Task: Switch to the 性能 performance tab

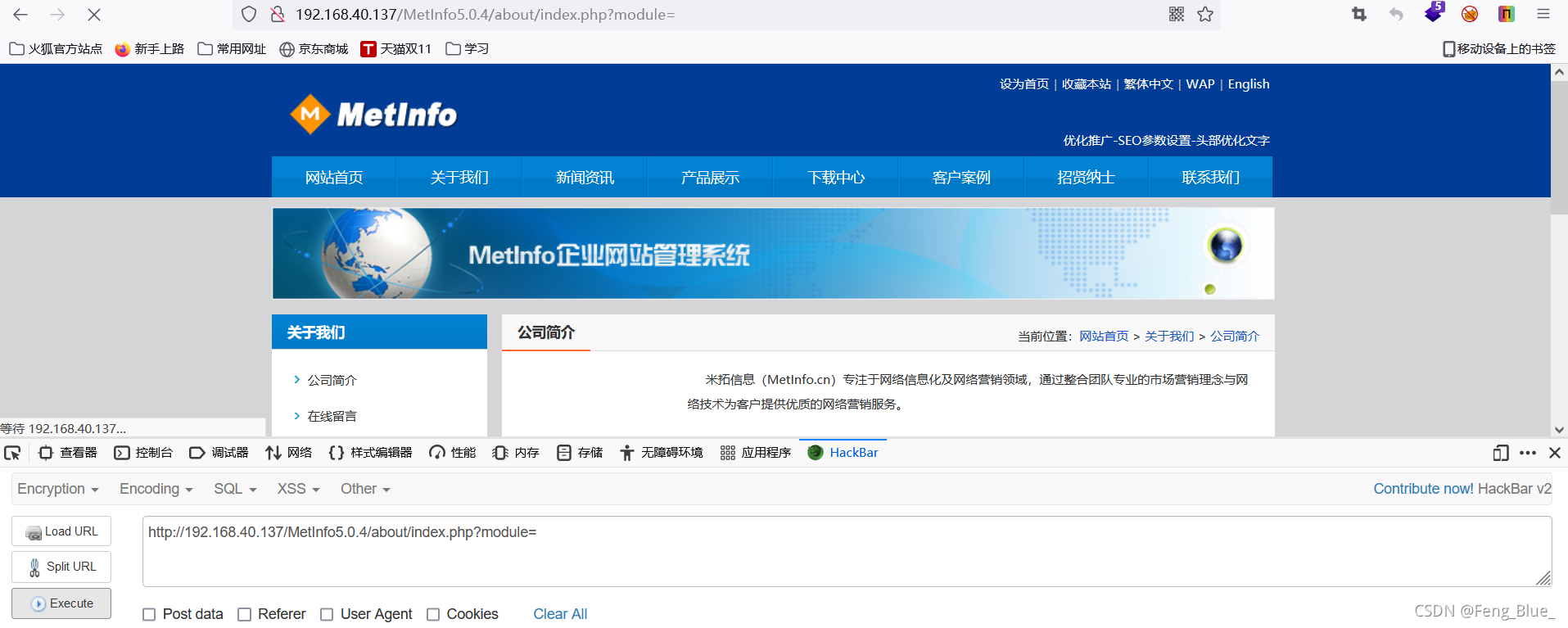Action: (x=453, y=453)
